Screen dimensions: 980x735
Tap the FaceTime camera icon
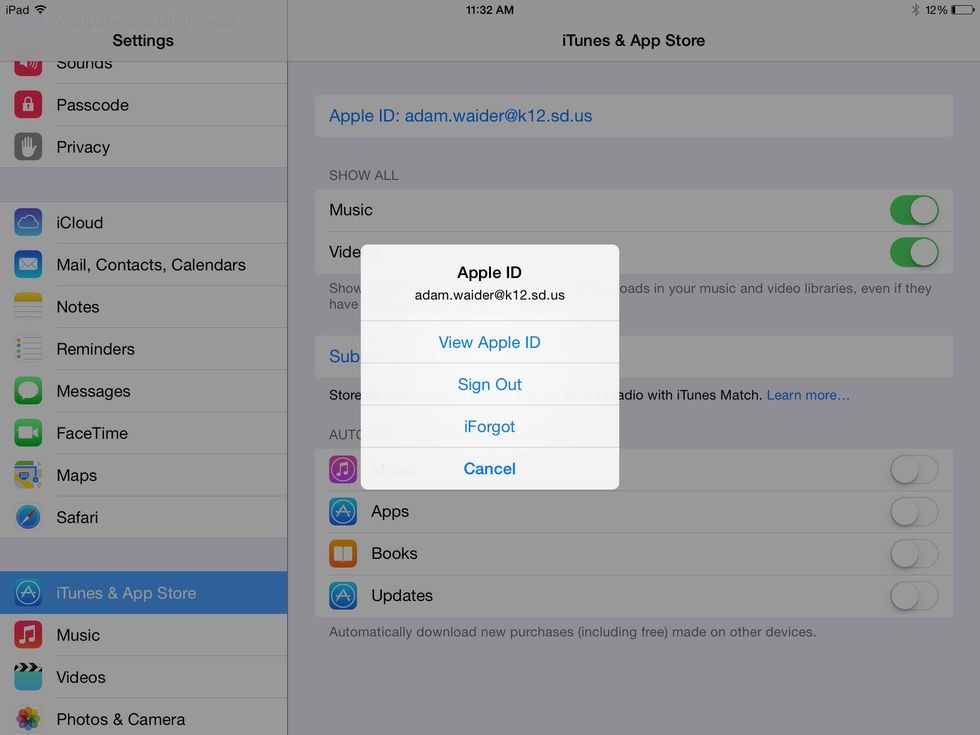tap(28, 432)
